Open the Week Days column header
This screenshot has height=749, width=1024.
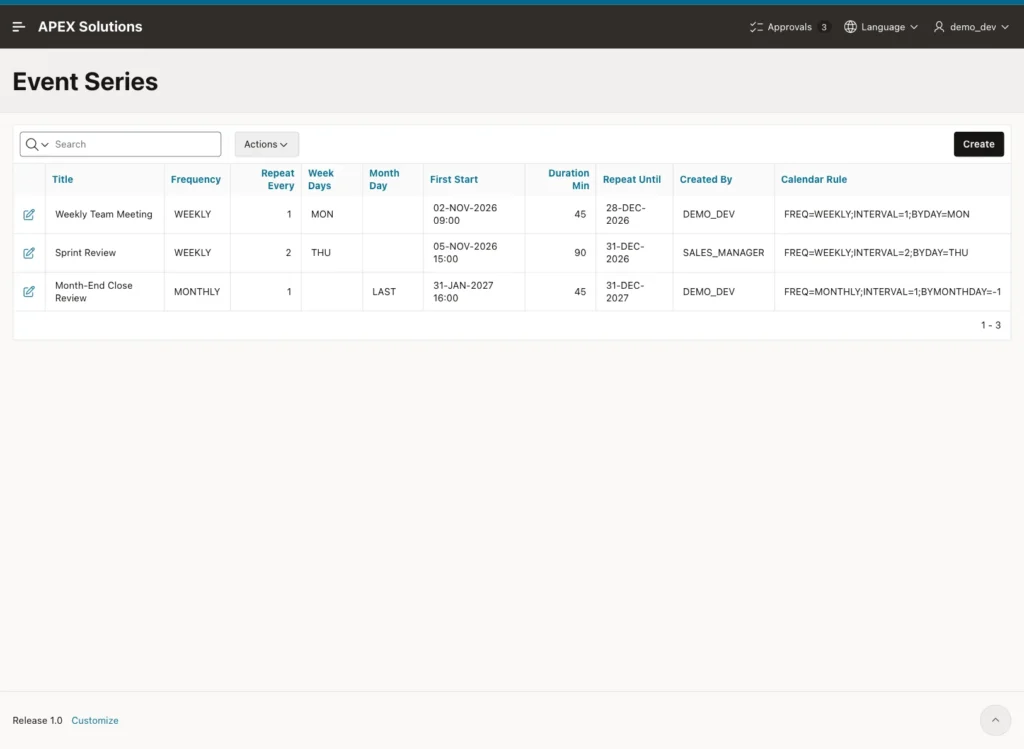click(321, 180)
